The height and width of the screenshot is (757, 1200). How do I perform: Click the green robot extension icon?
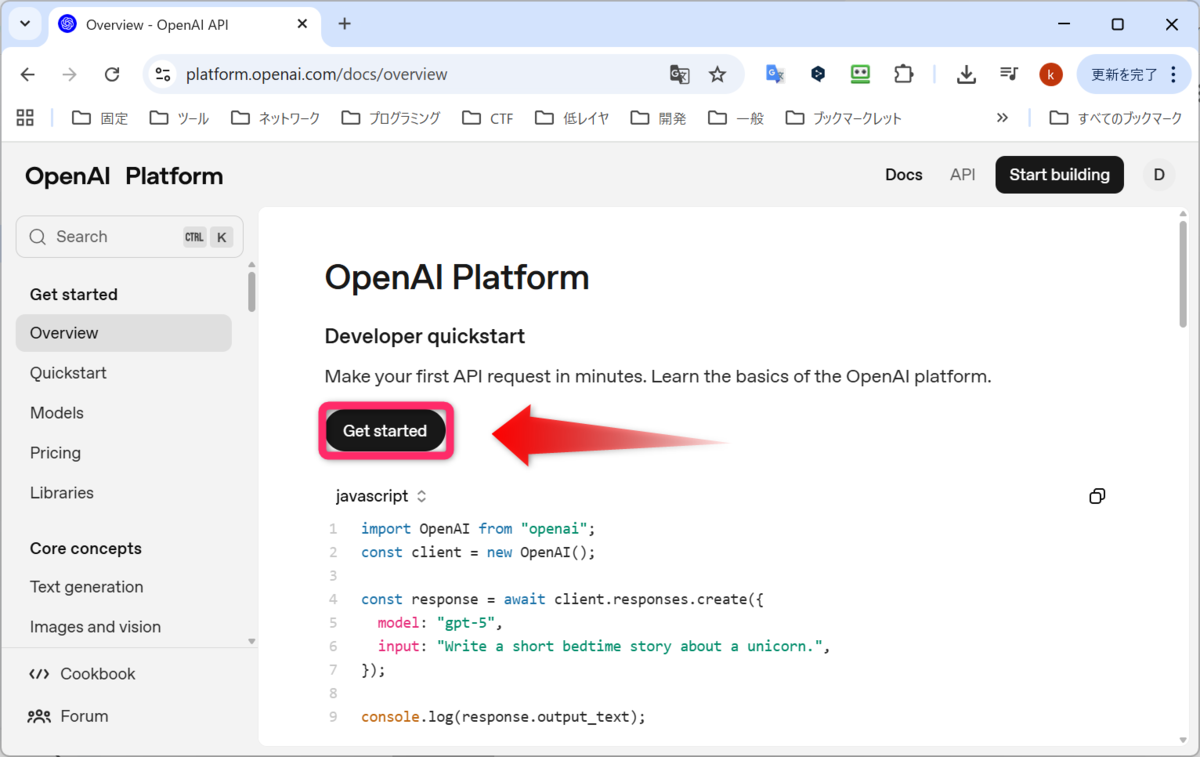click(x=860, y=74)
